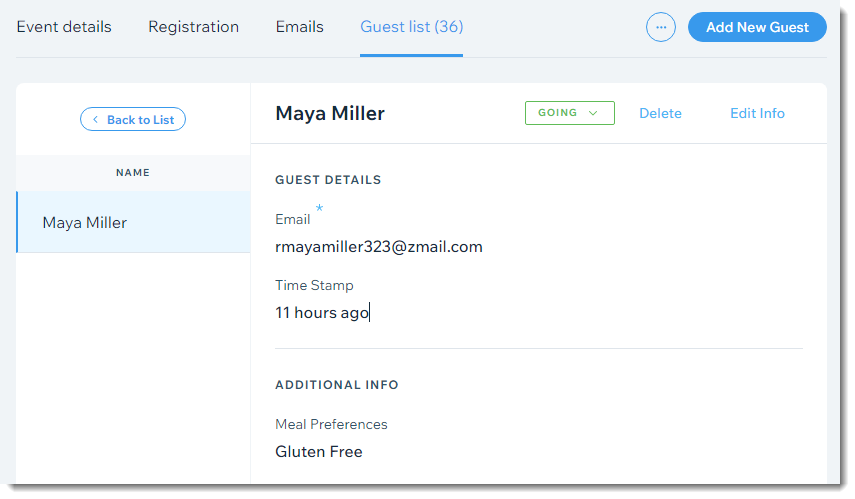Image resolution: width=855 pixels, height=499 pixels.
Task: Click the GUEST DETAILS section header
Action: 328,180
